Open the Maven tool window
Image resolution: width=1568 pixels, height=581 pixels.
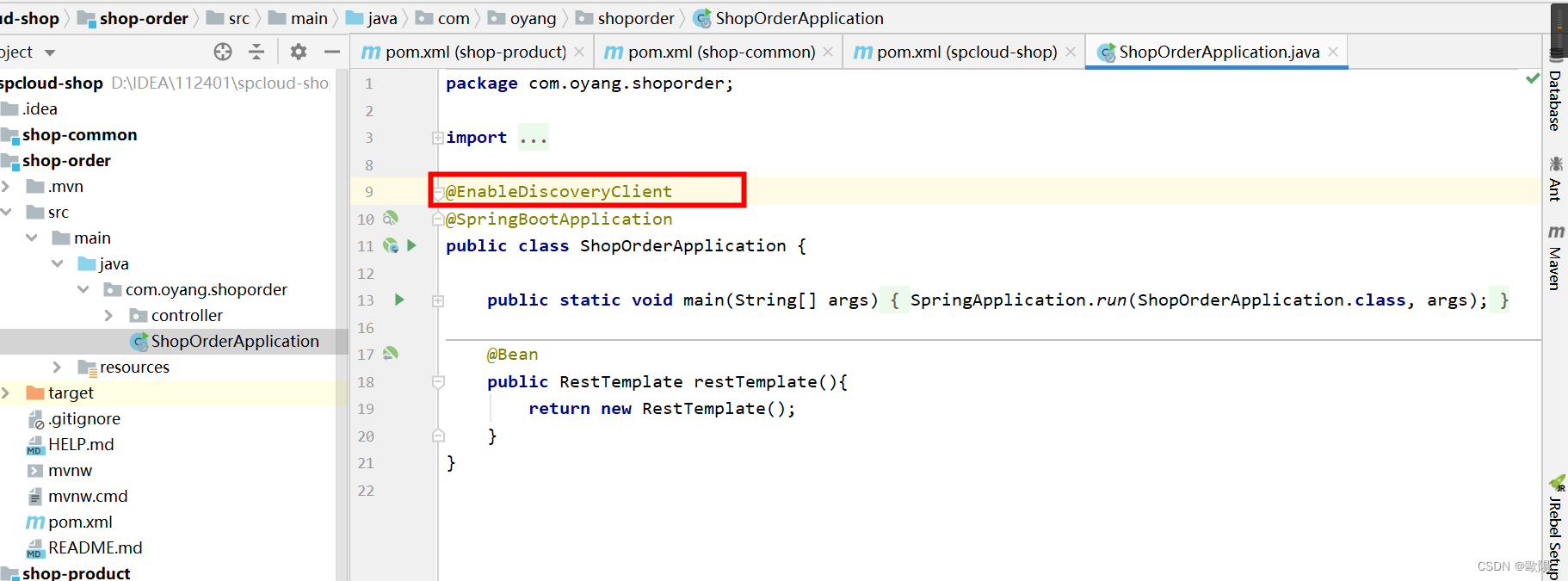tap(1555, 257)
